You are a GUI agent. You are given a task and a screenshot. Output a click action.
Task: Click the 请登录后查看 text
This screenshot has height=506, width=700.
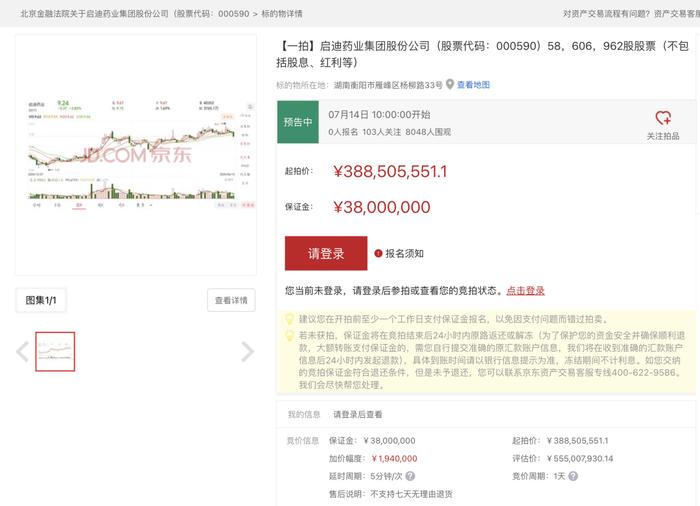click(358, 414)
